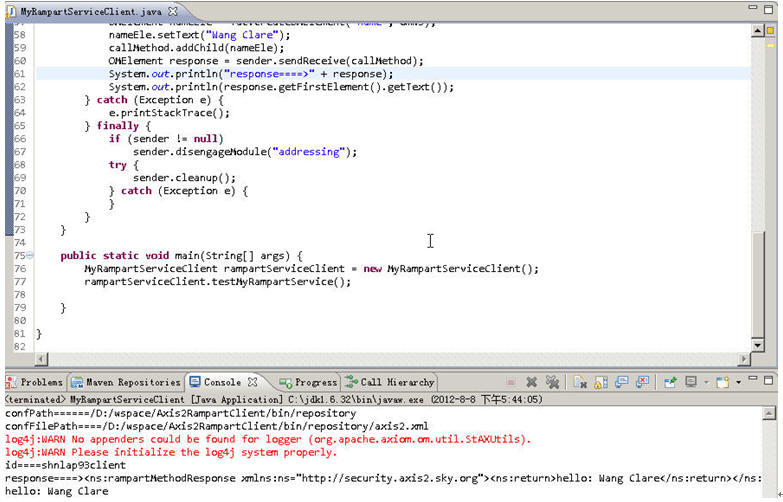Click Display Selected Console icon
This screenshot has width=783, height=502.
click(691, 383)
